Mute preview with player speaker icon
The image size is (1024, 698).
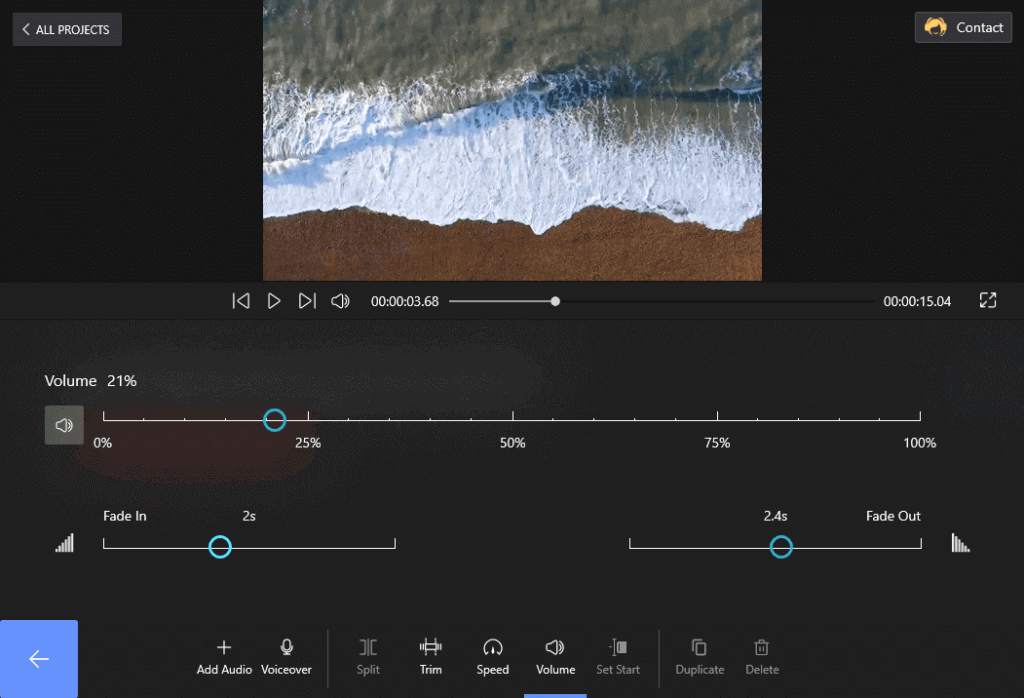pyautogui.click(x=340, y=301)
